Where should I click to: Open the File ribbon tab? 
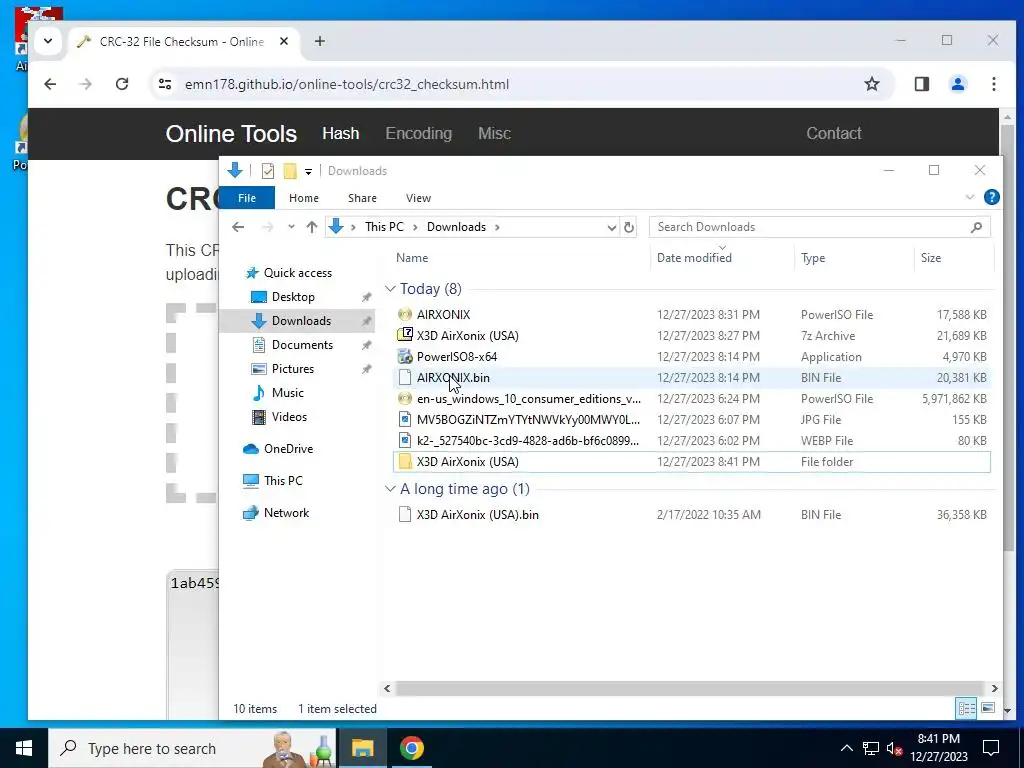click(247, 198)
